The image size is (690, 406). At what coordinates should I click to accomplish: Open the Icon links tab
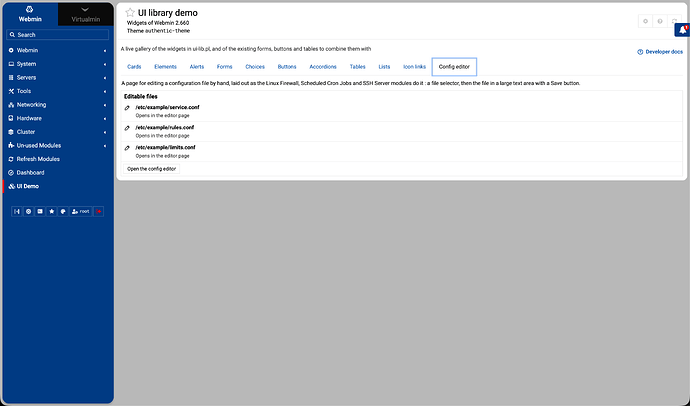415,67
